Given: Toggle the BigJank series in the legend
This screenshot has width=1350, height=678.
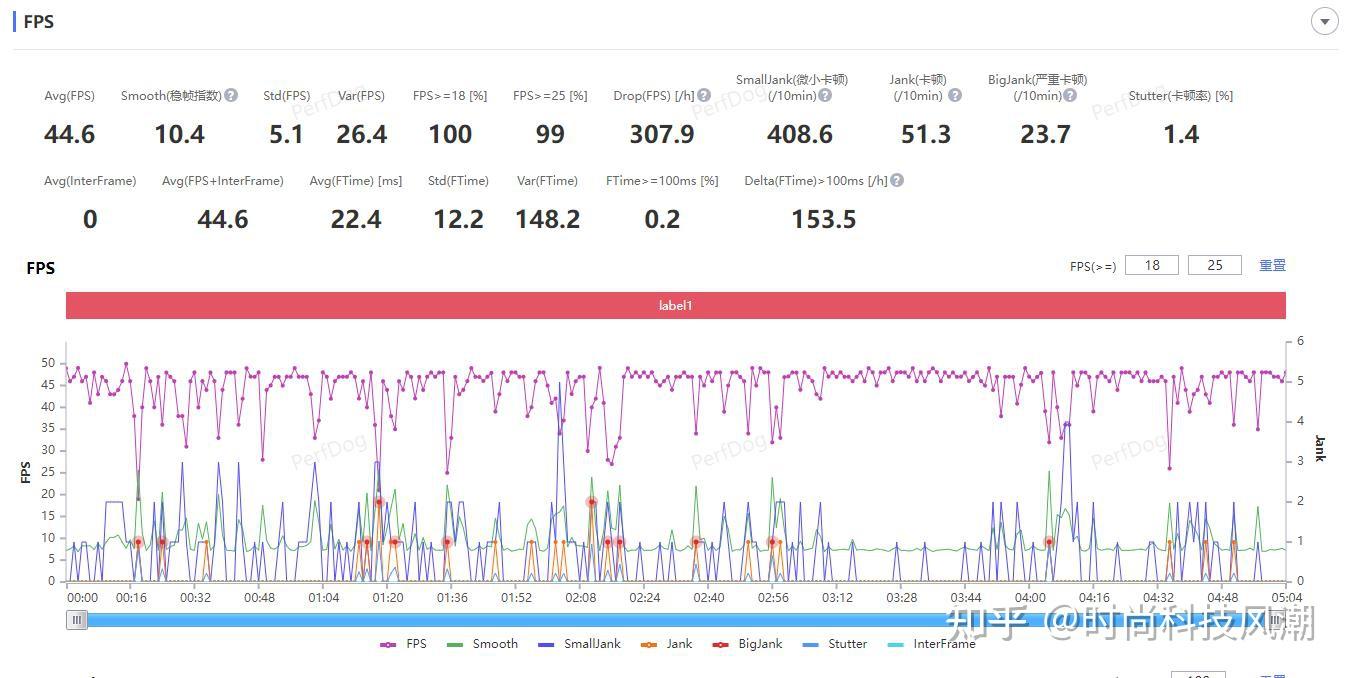Looking at the screenshot, I should point(747,644).
